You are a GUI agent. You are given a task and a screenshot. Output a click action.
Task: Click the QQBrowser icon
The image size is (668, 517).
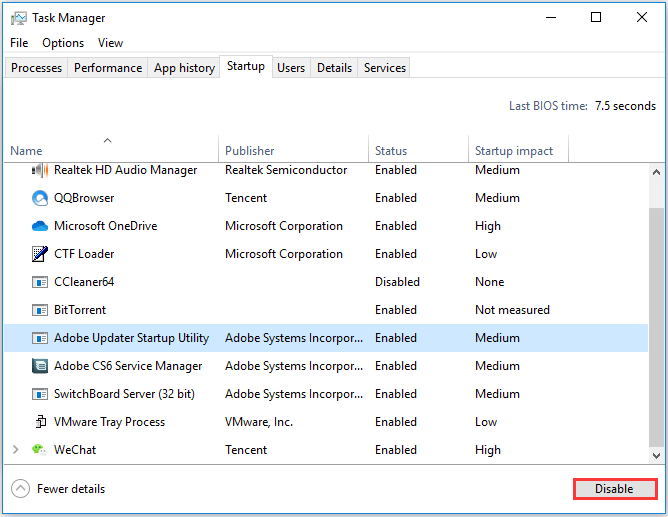pyautogui.click(x=40, y=198)
